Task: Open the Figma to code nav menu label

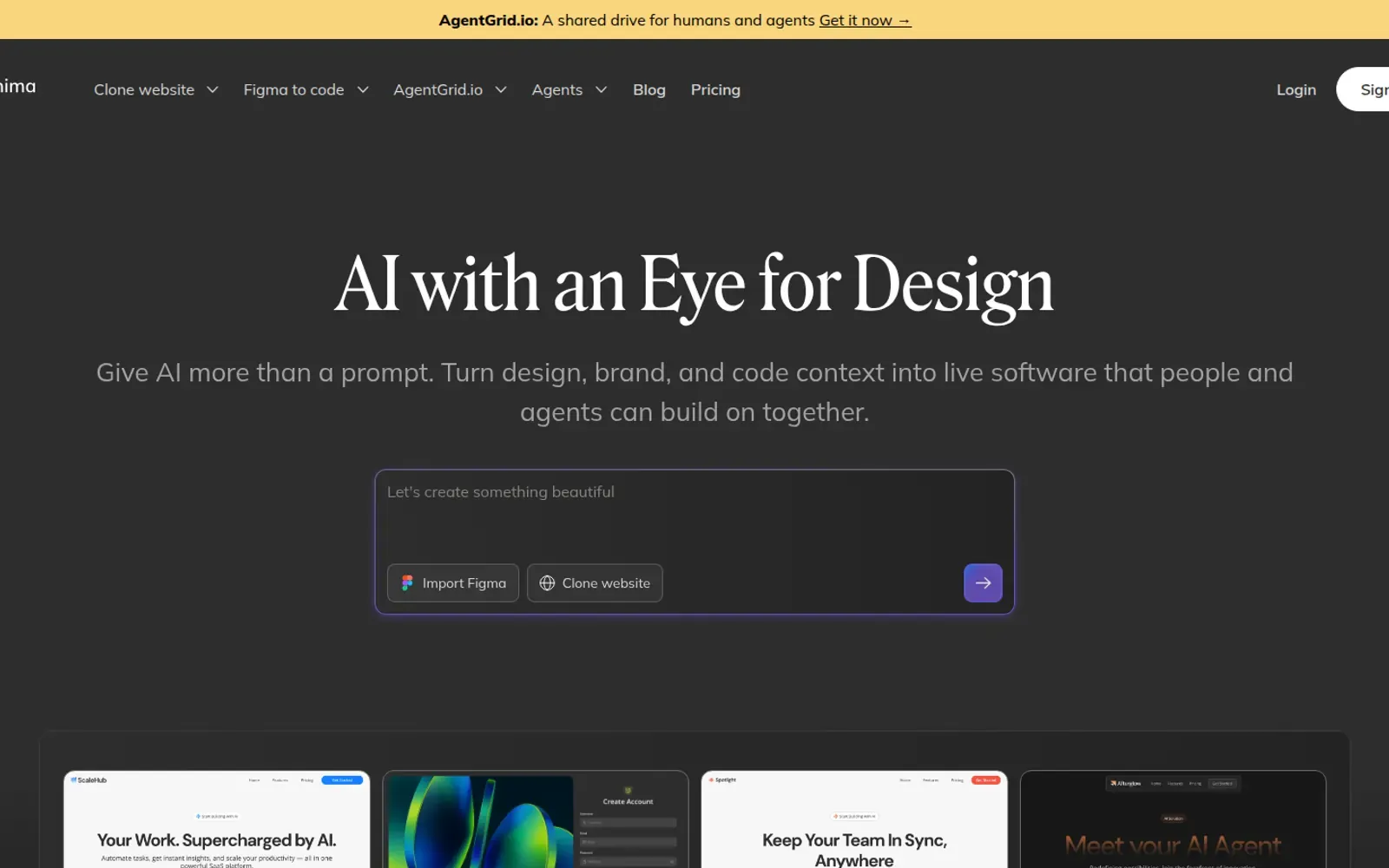Action: pos(293,89)
